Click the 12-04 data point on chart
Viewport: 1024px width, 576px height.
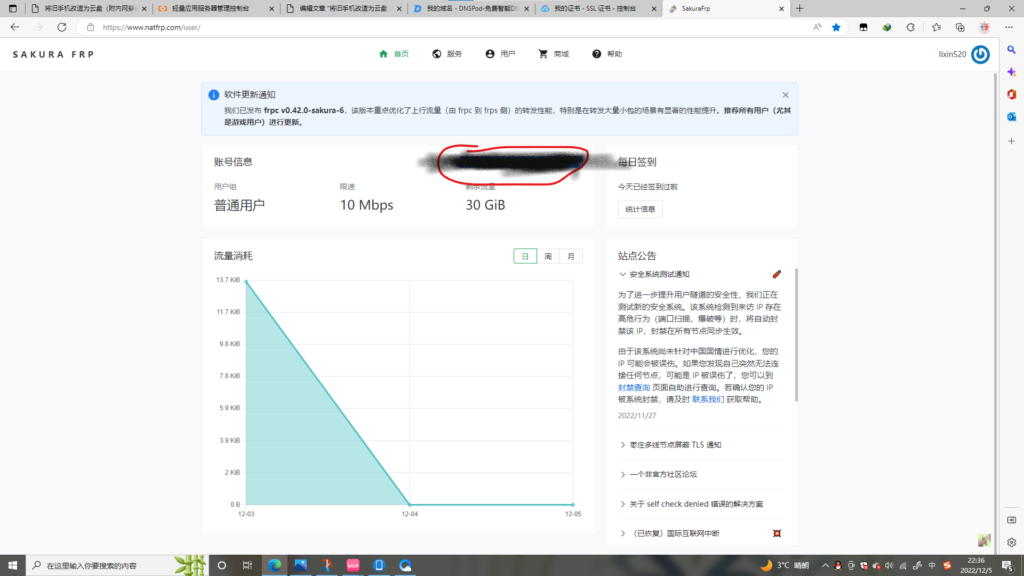tap(409, 504)
